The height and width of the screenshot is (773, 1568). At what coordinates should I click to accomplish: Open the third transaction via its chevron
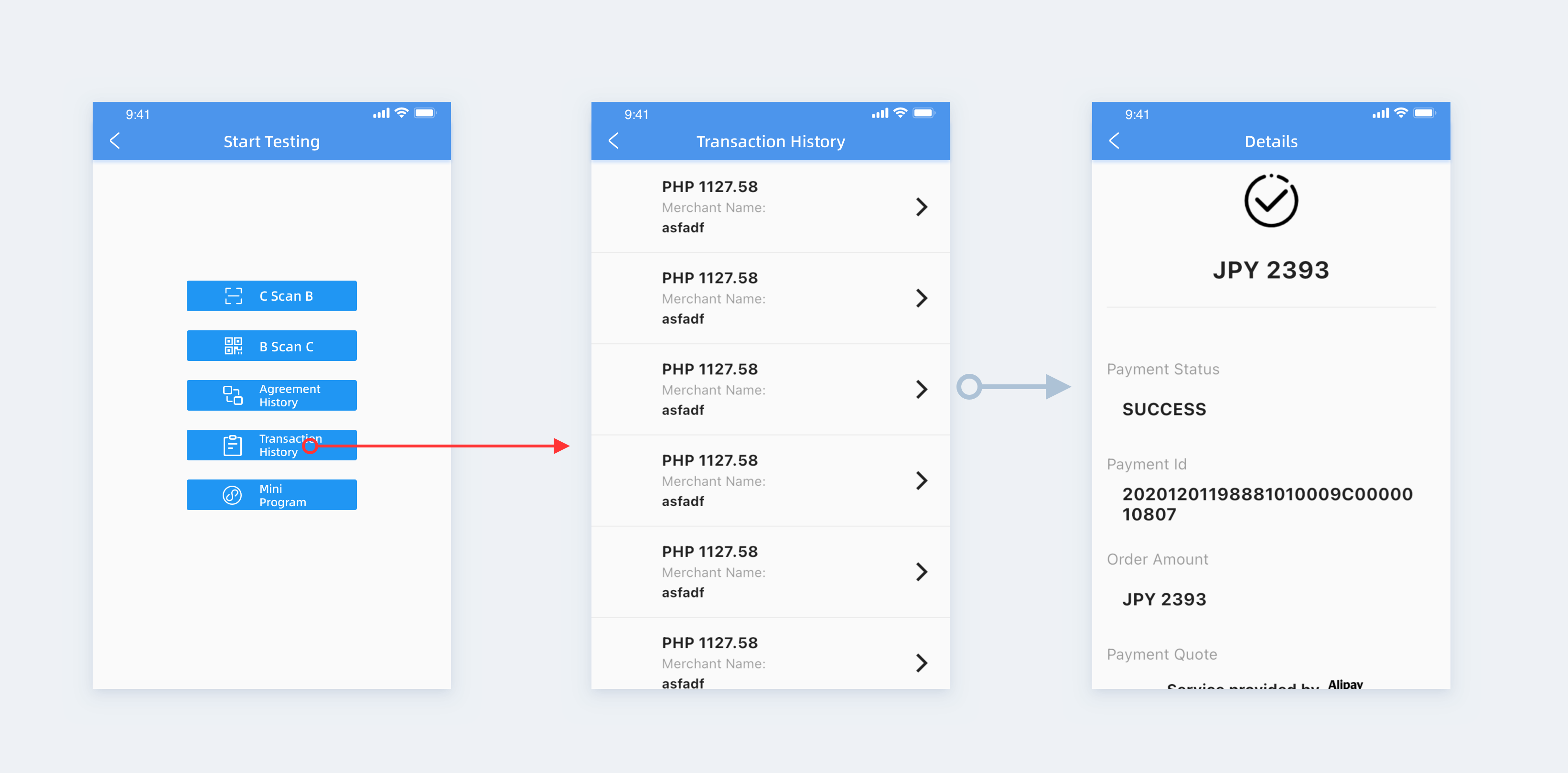click(921, 389)
